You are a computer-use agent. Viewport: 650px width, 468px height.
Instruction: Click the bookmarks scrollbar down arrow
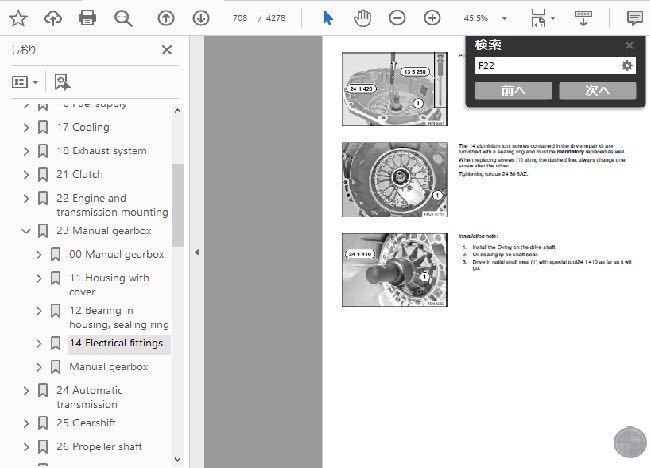pos(177,459)
